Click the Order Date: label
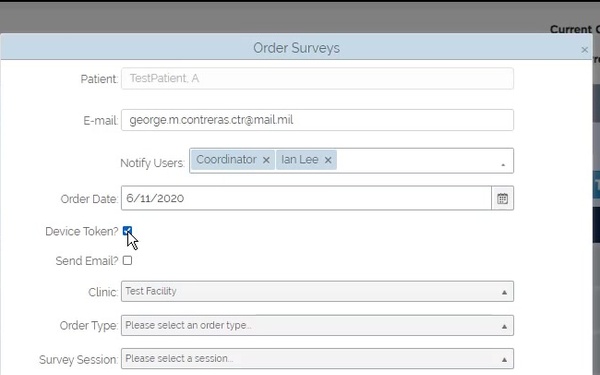Screen dimensions: 600x375 click(90, 199)
